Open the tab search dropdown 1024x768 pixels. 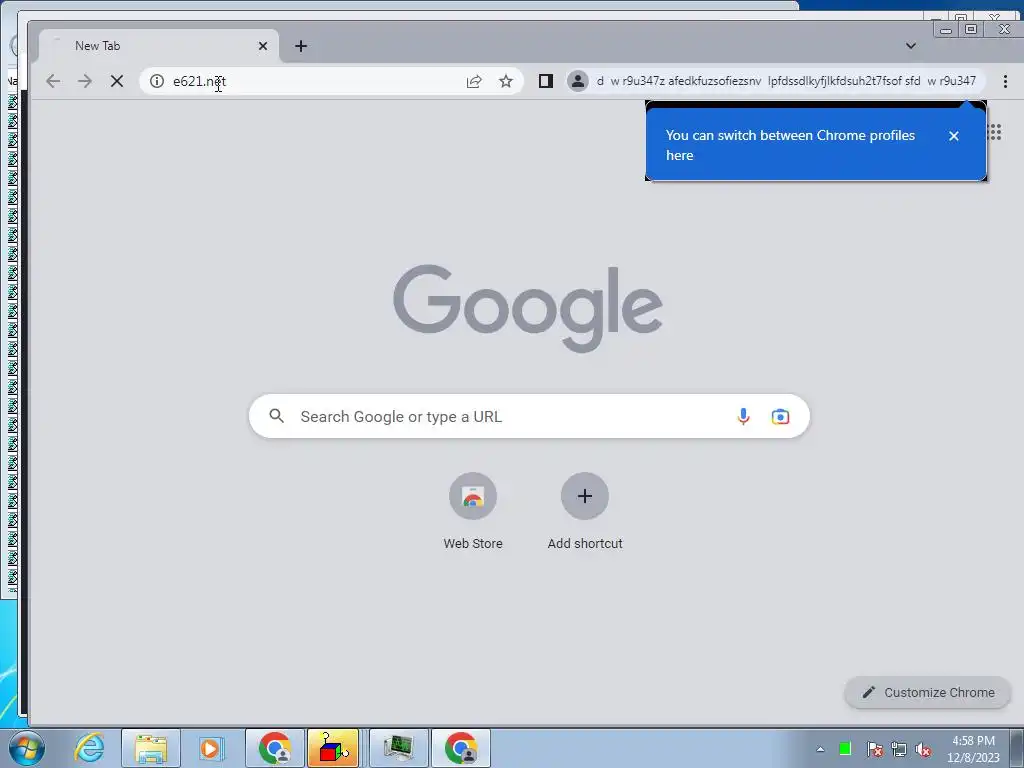[x=911, y=46]
